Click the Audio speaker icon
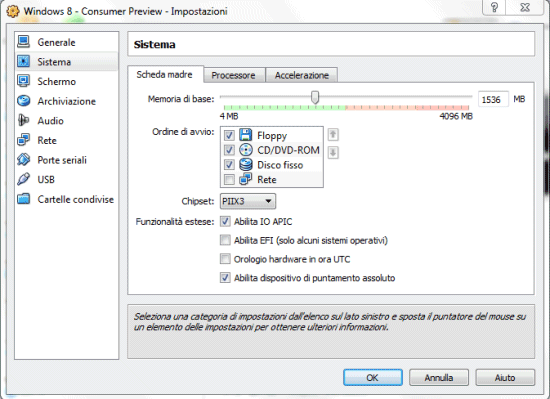This screenshot has width=550, height=399. [24, 120]
